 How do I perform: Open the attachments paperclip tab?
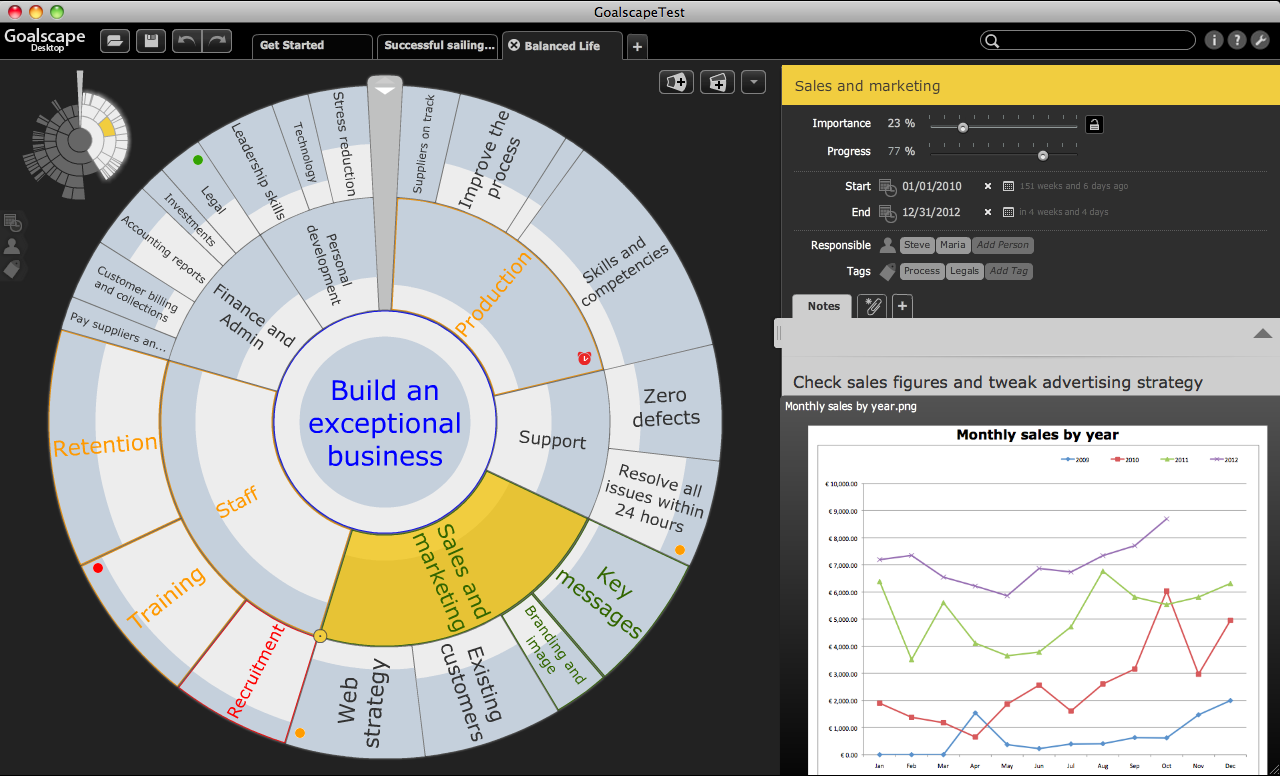point(872,306)
